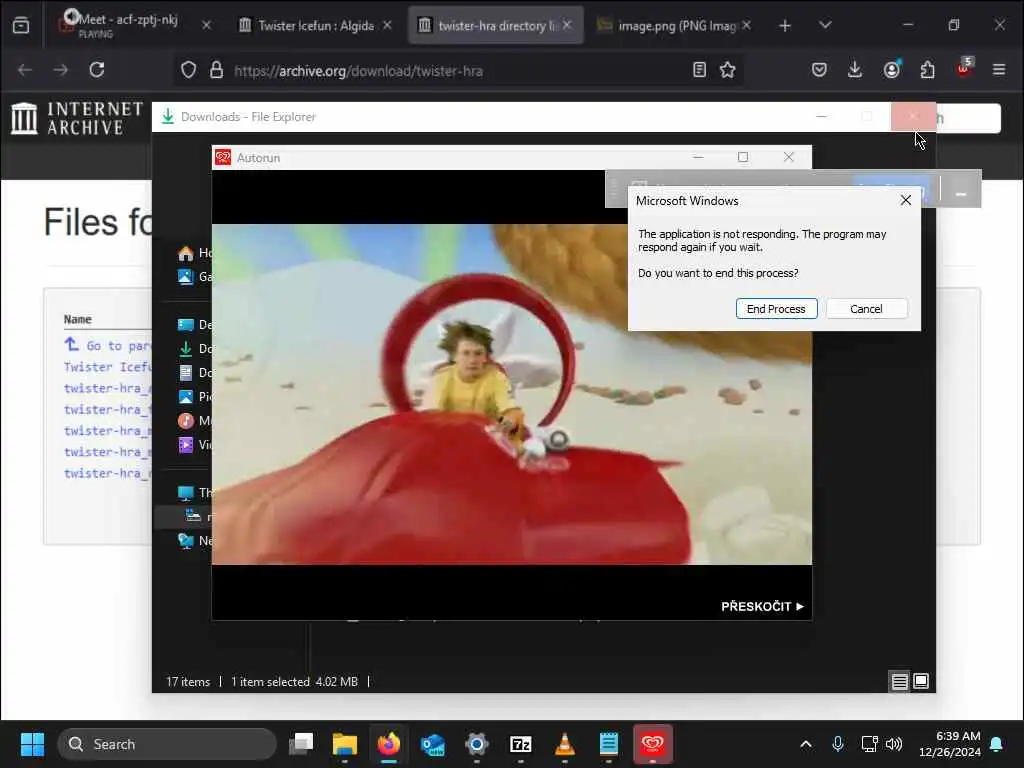Reload the page with the refresh icon
This screenshot has height=768, width=1024.
coord(97,69)
